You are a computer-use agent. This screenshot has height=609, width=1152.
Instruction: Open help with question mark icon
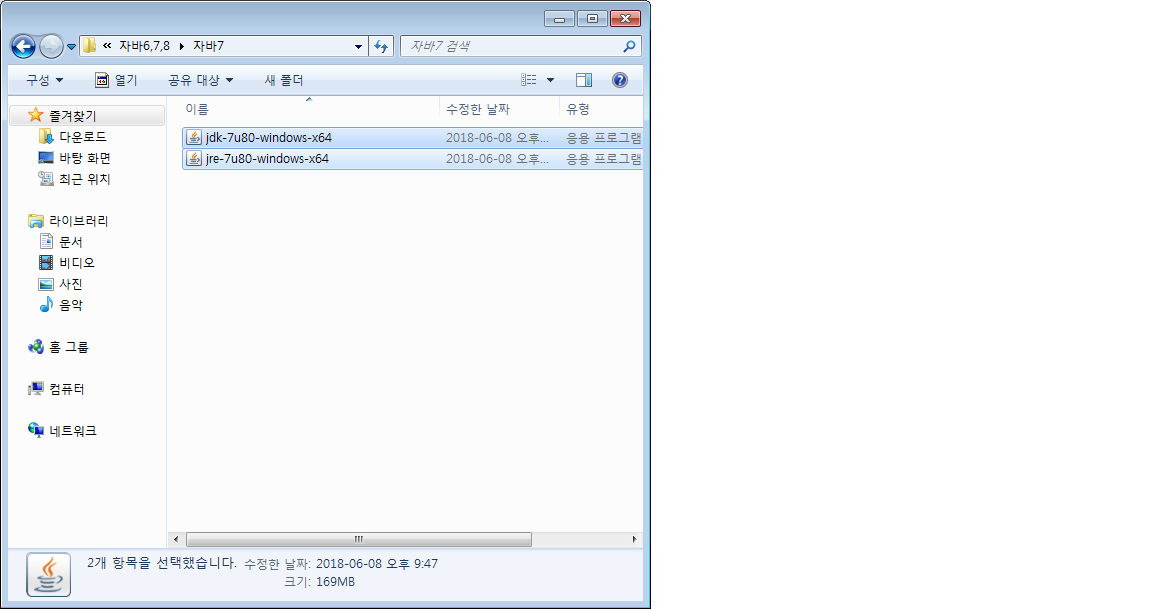click(x=620, y=80)
